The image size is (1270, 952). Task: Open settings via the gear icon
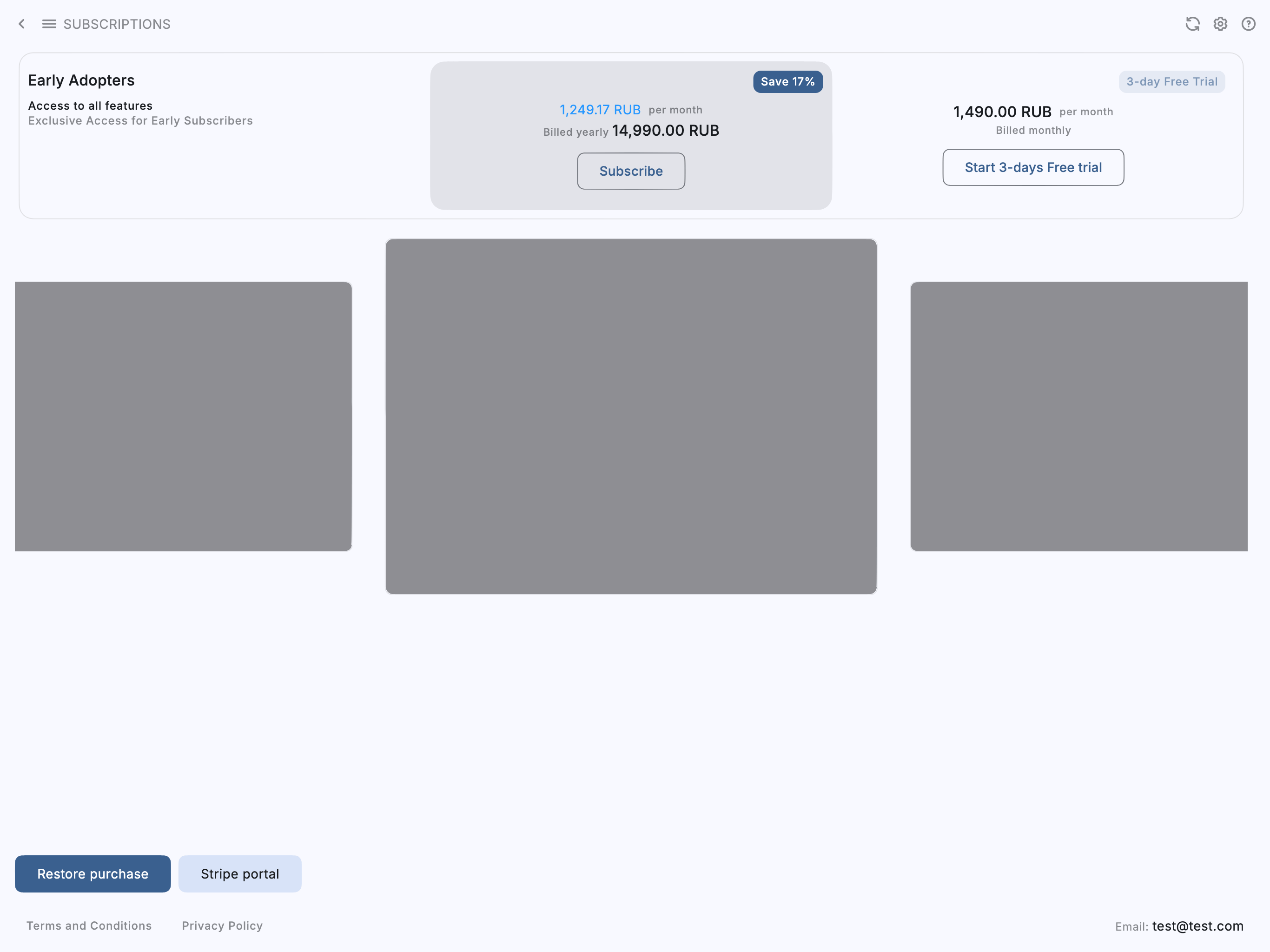coord(1220,24)
